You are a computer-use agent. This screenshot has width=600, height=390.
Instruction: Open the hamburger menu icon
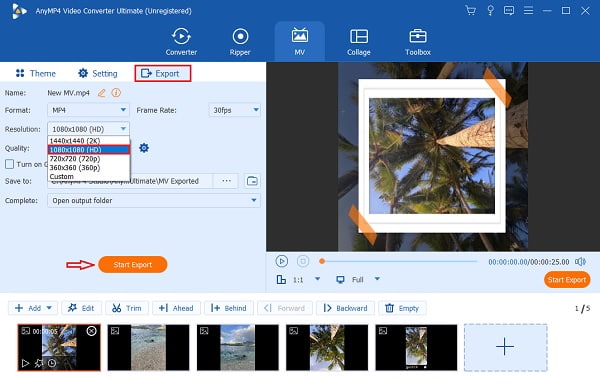pos(528,11)
